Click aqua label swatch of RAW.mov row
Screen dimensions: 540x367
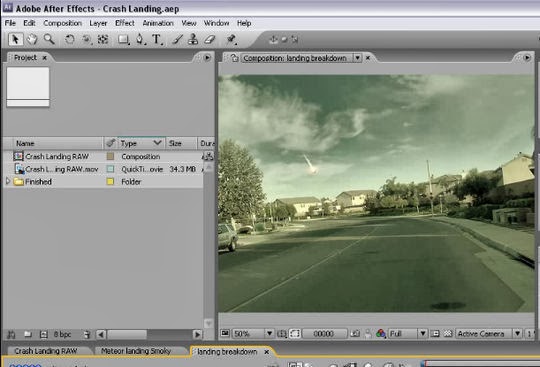coord(110,169)
